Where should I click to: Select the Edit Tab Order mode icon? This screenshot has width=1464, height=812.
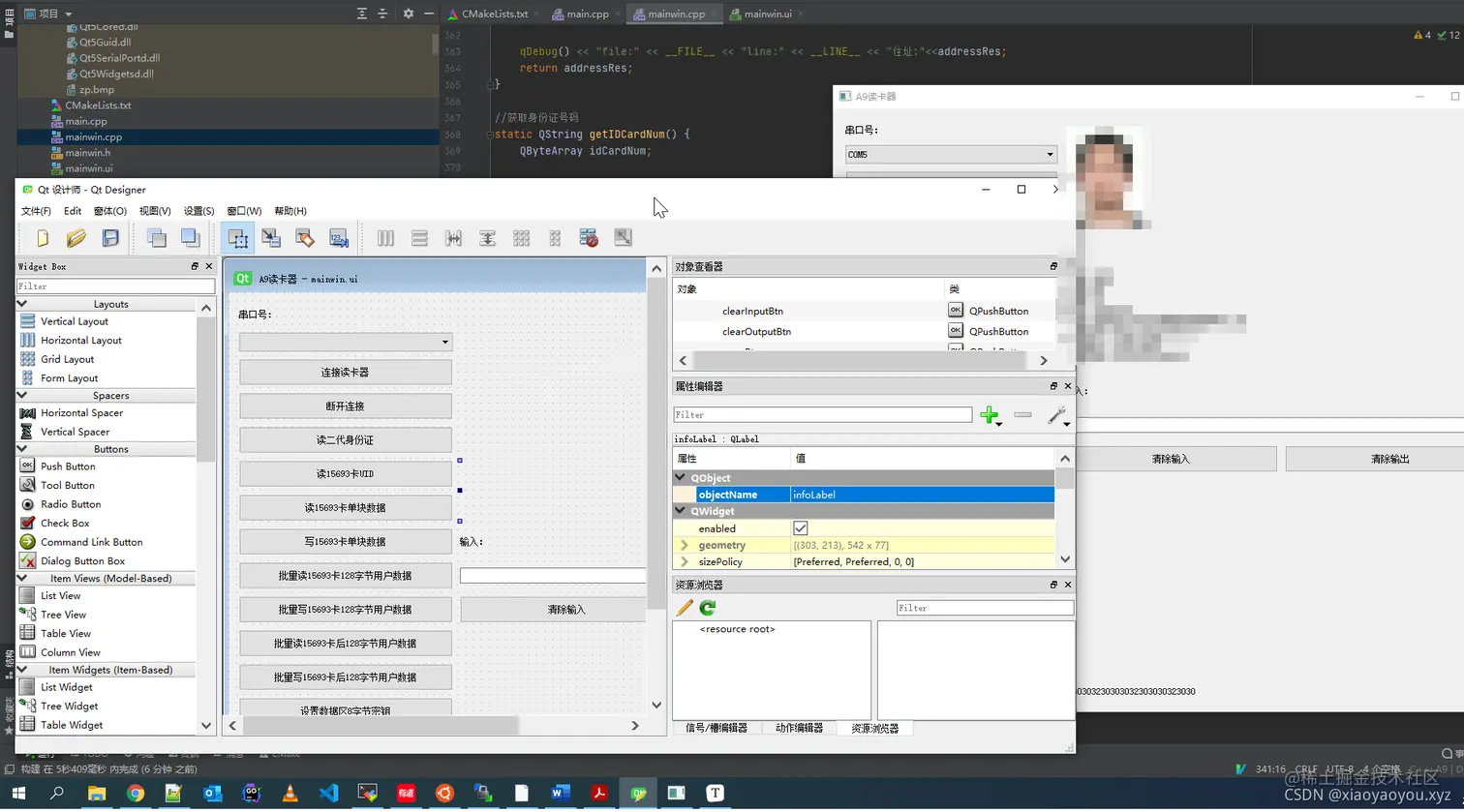[339, 238]
